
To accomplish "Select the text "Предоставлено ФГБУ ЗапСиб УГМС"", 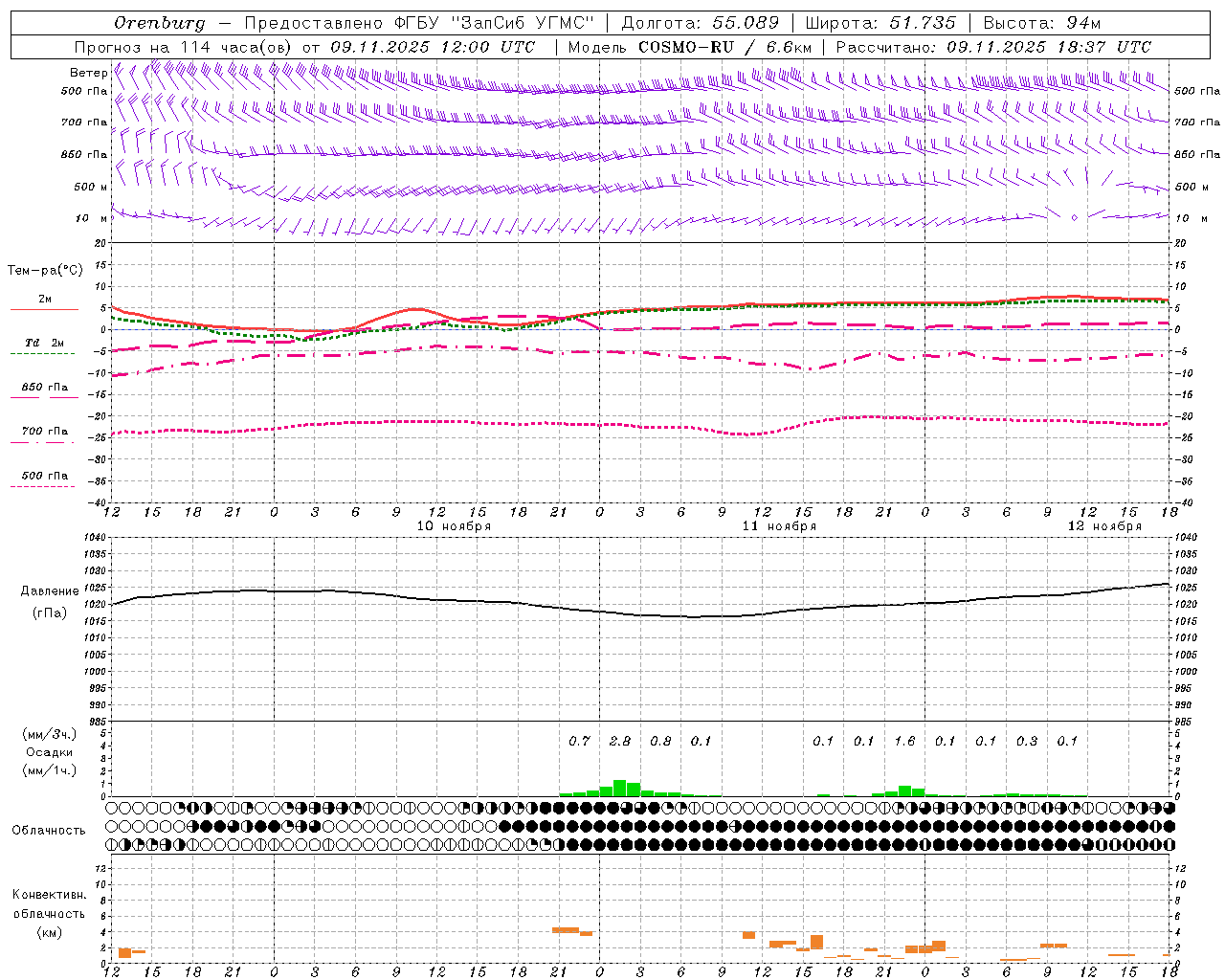I will (419, 23).
